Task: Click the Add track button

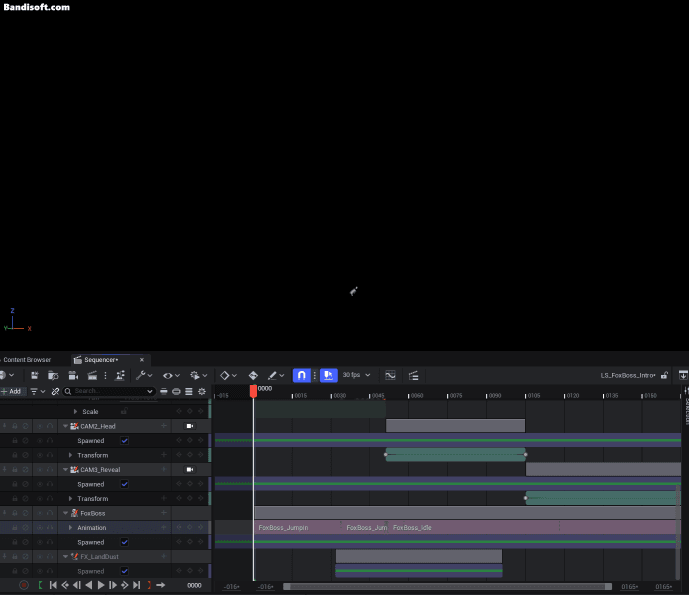Action: [x=12, y=391]
